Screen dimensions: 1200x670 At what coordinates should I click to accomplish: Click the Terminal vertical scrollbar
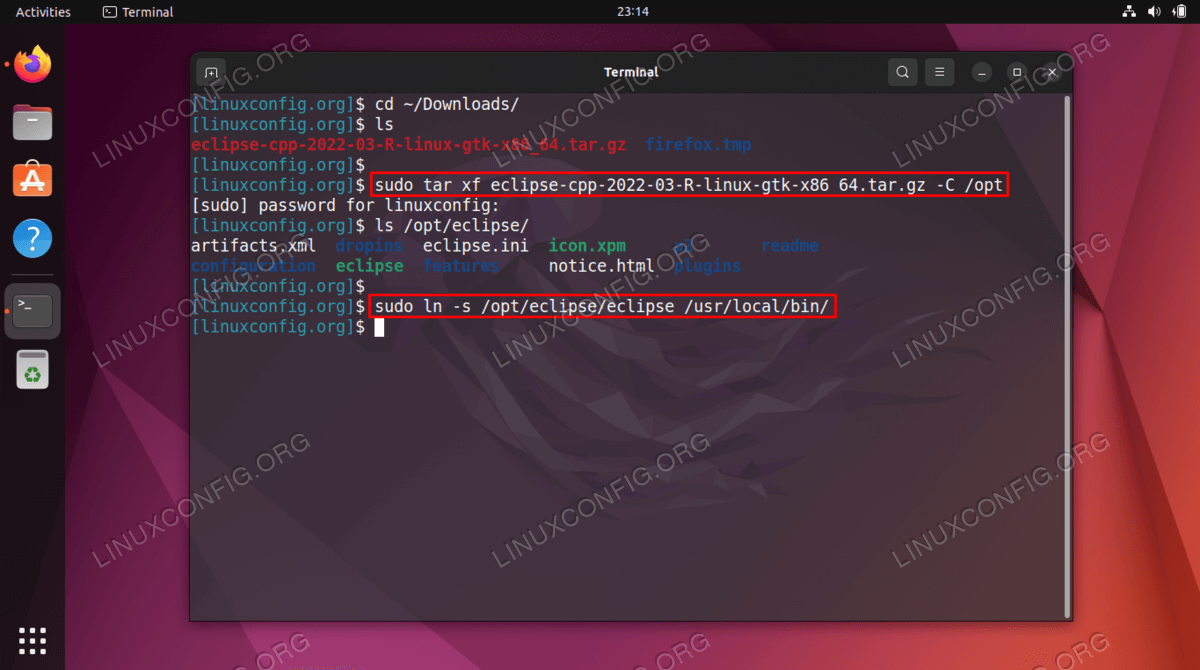[1067, 355]
